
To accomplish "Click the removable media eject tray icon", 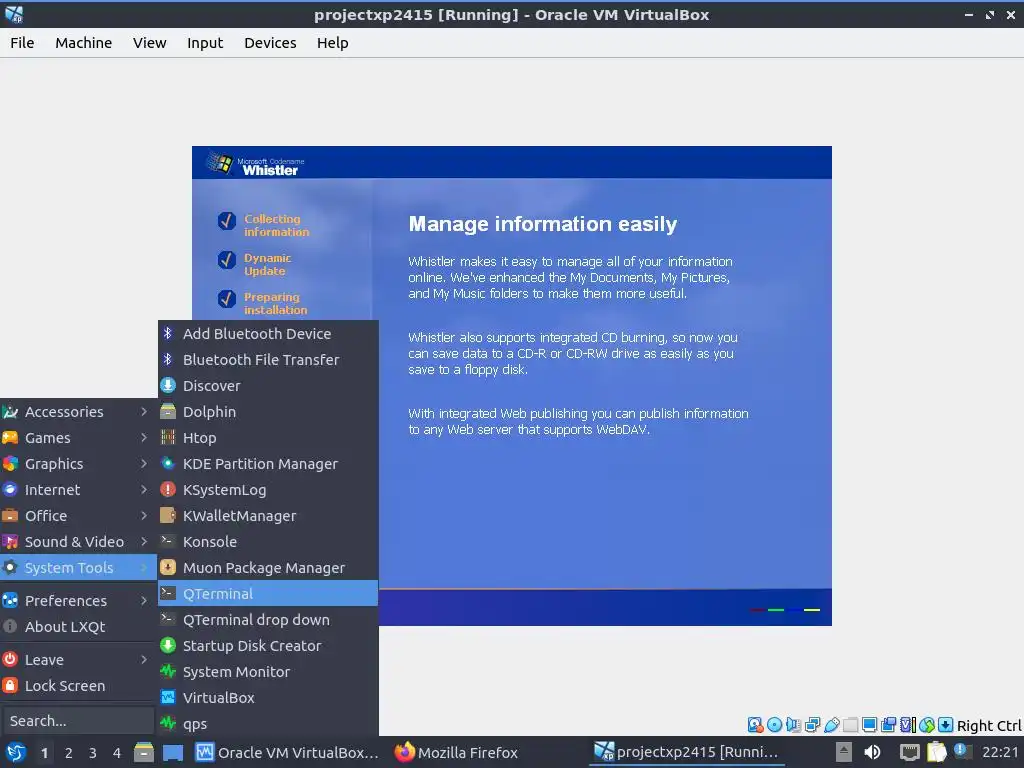I will click(x=843, y=752).
